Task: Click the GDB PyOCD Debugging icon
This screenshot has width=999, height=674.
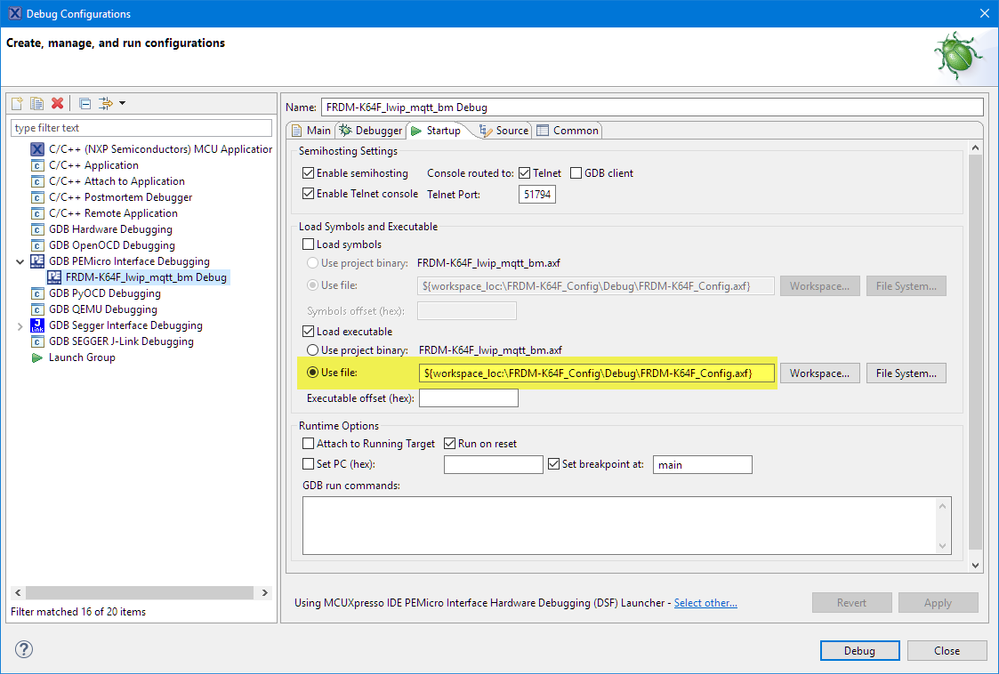Action: pyautogui.click(x=38, y=294)
